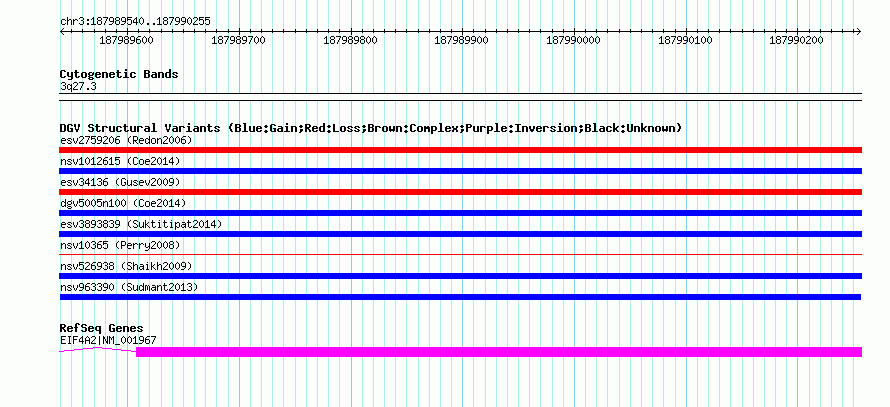Open the nsv10365 (Perry2008) label
890x407 pixels.
(120, 245)
